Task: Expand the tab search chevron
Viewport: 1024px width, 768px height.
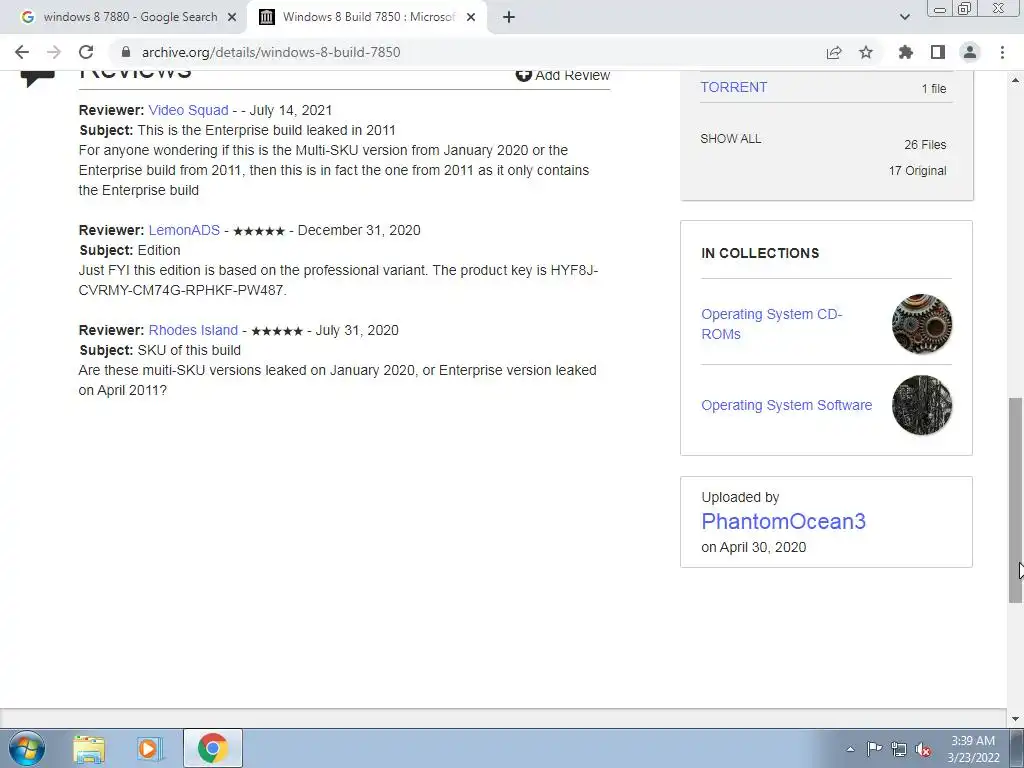Action: [x=904, y=17]
